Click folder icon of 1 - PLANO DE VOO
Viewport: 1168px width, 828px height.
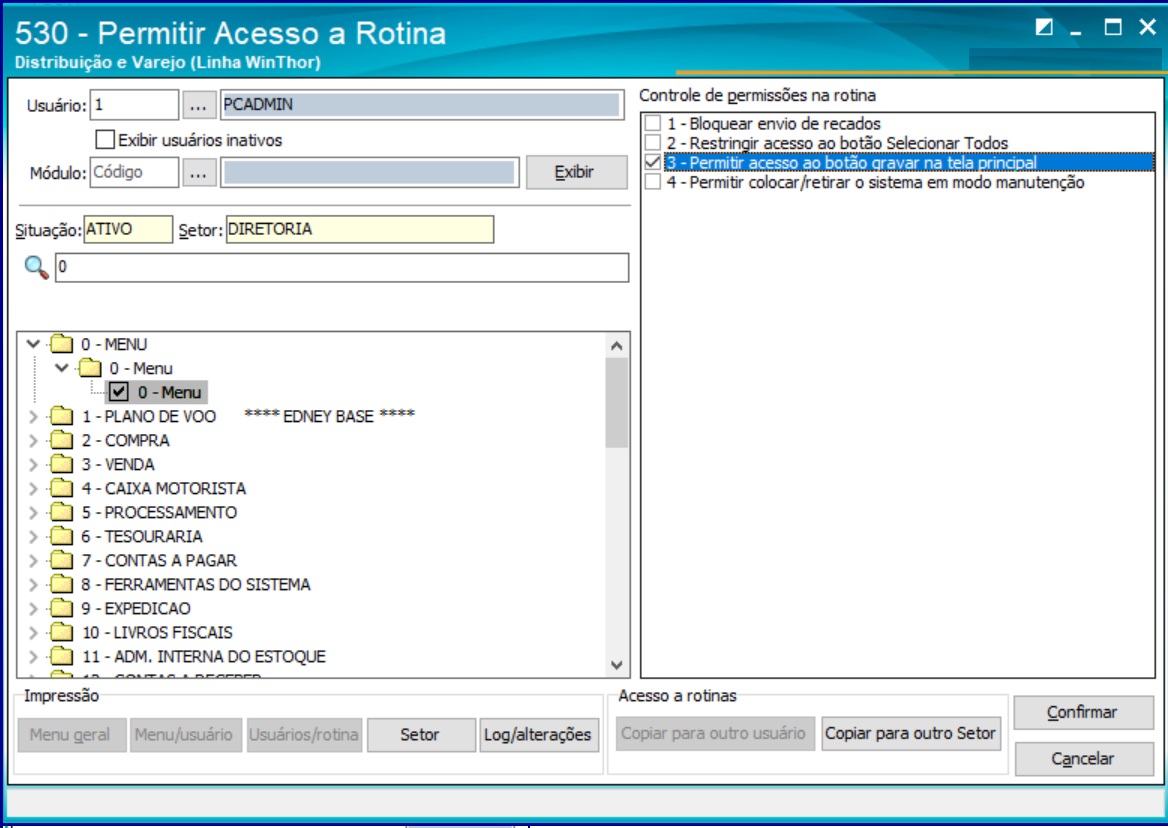coord(61,416)
